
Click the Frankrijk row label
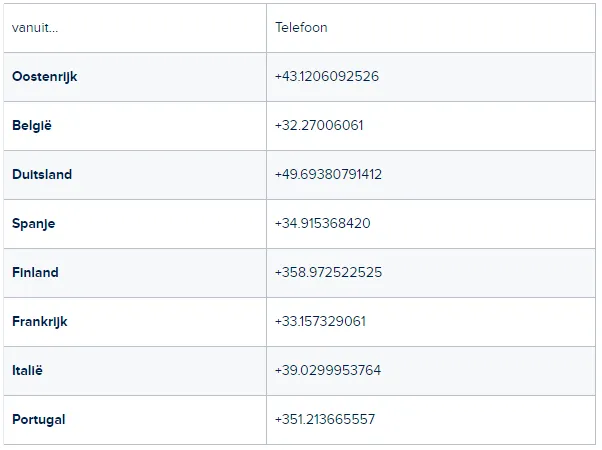point(40,321)
